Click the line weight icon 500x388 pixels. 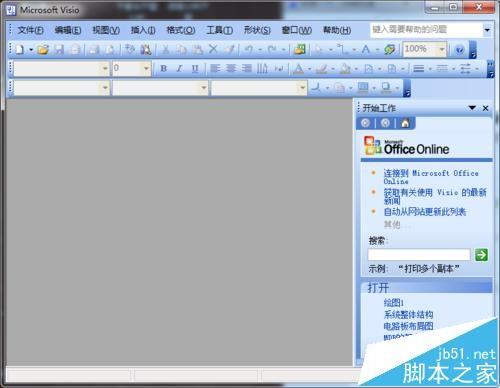(x=419, y=69)
